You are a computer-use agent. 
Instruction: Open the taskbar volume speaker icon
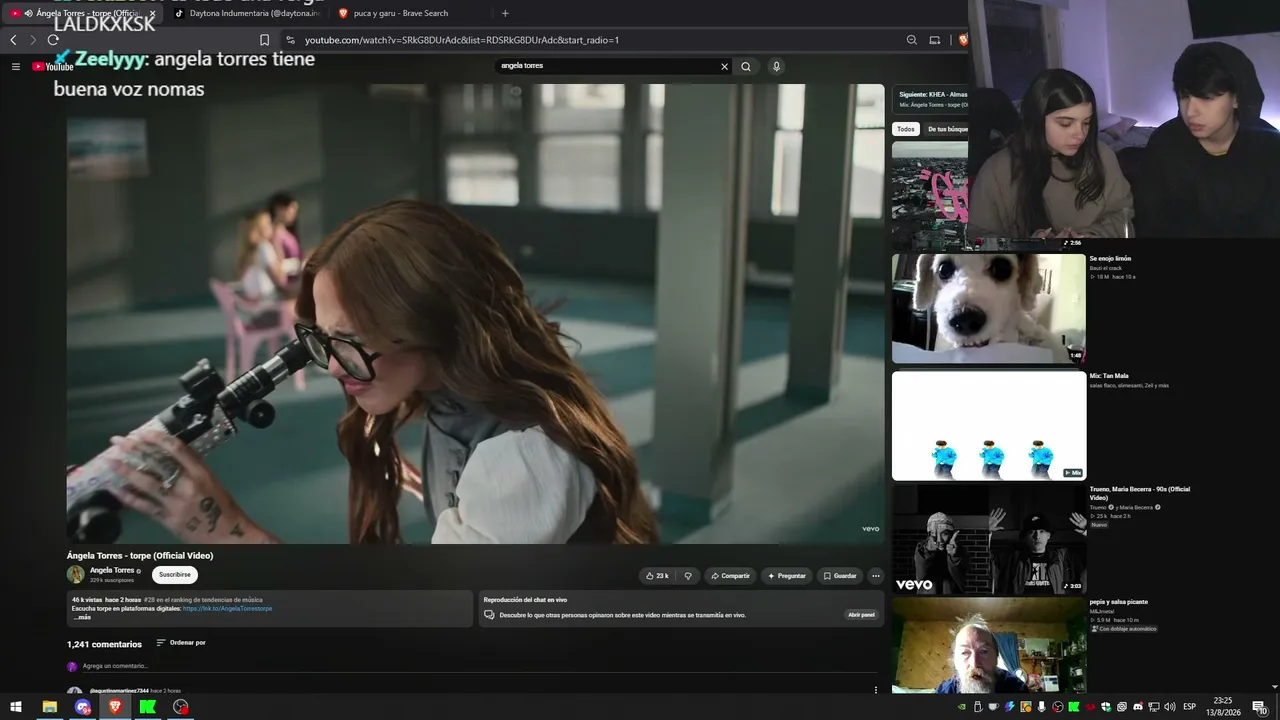[1169, 707]
